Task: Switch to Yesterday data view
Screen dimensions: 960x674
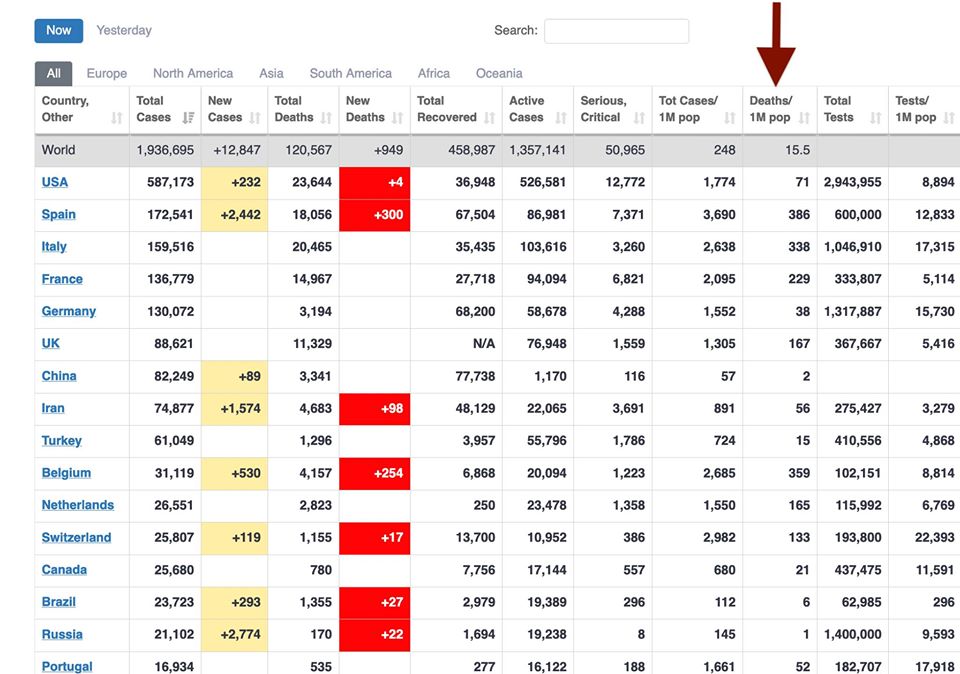Action: (124, 30)
